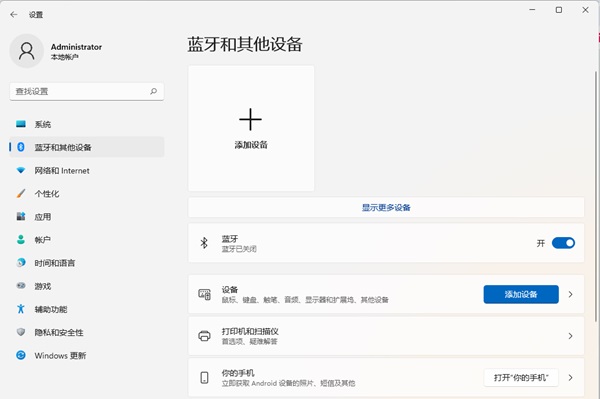600x399 pixels.
Task: Click the 蓝牙和其他设备 page heading
Action: point(245,44)
